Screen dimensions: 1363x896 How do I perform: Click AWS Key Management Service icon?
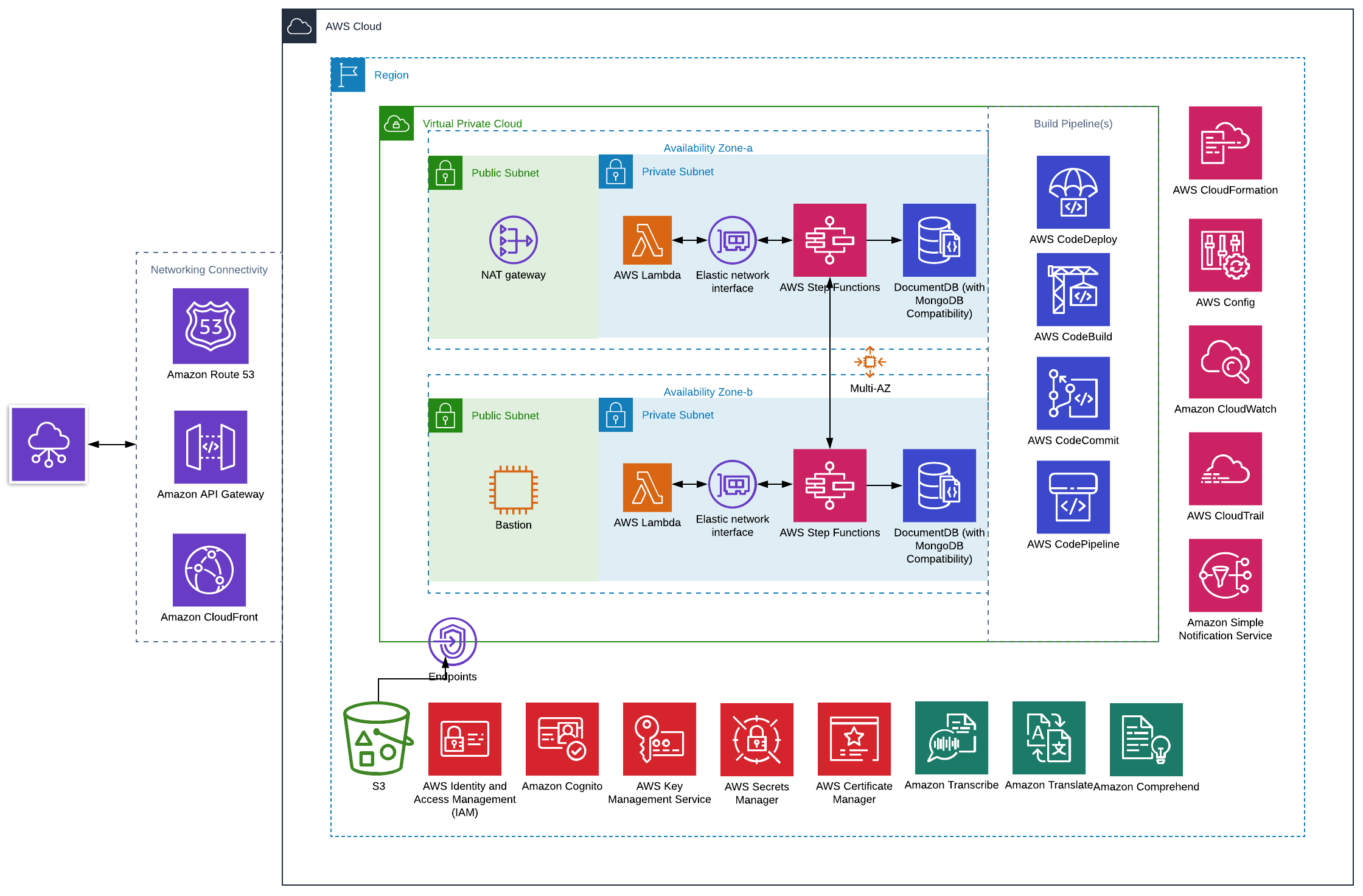coord(660,739)
